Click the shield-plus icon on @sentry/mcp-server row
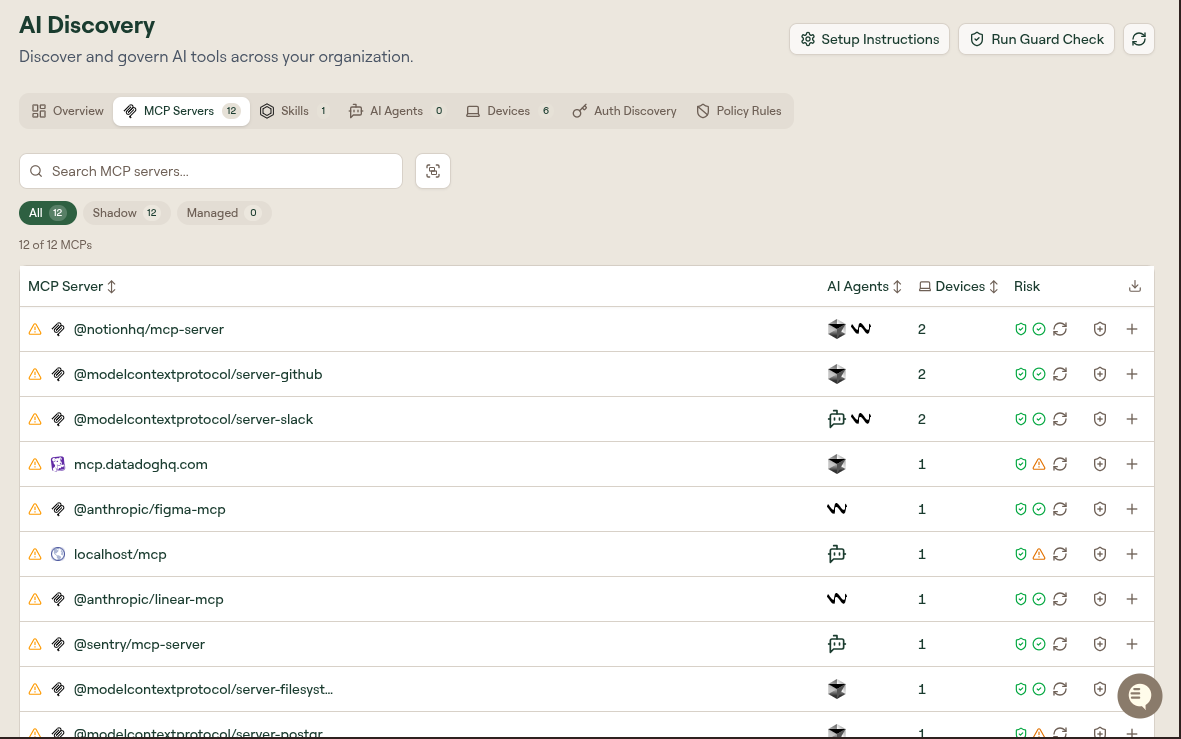Image resolution: width=1181 pixels, height=739 pixels. (1100, 644)
